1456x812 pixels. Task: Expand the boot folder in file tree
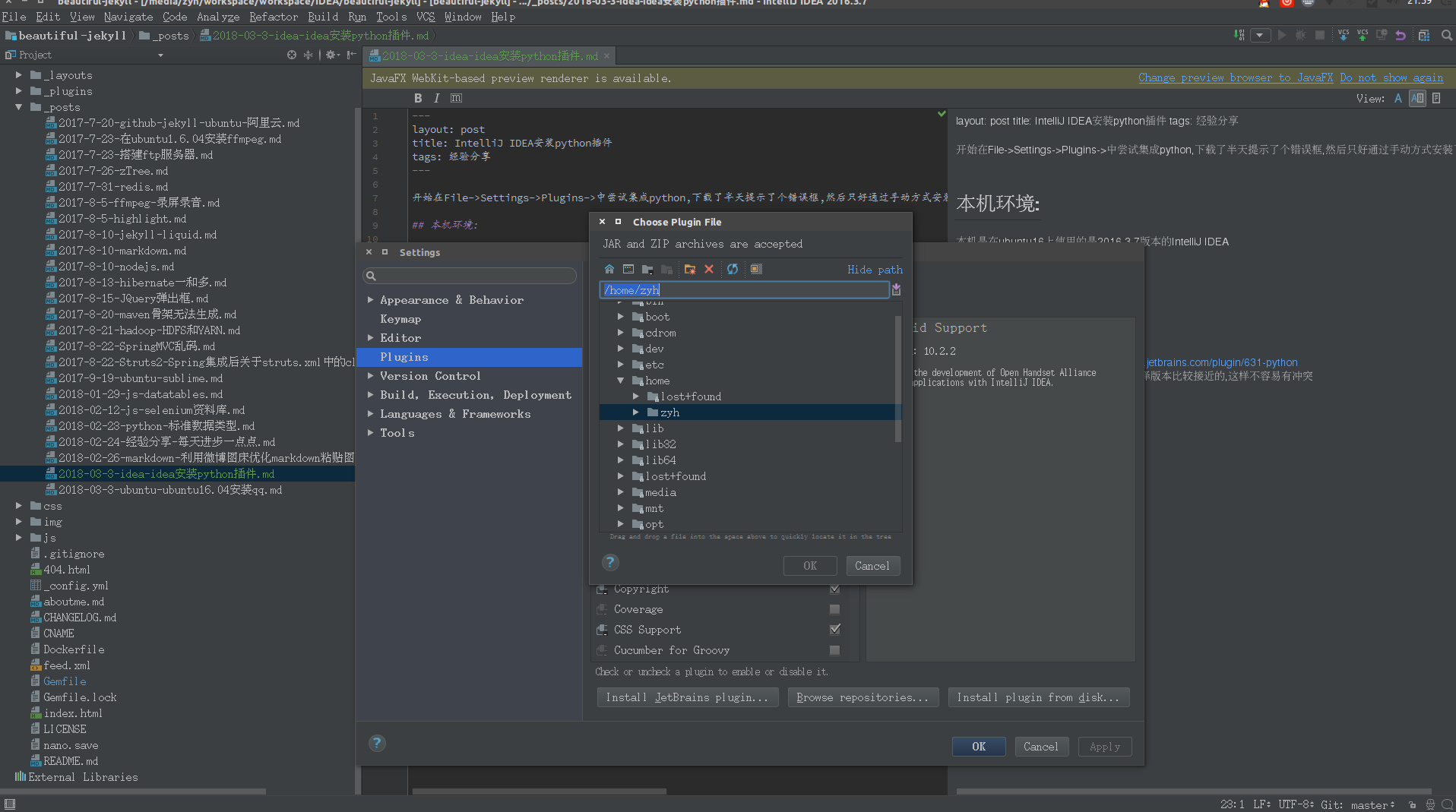621,317
